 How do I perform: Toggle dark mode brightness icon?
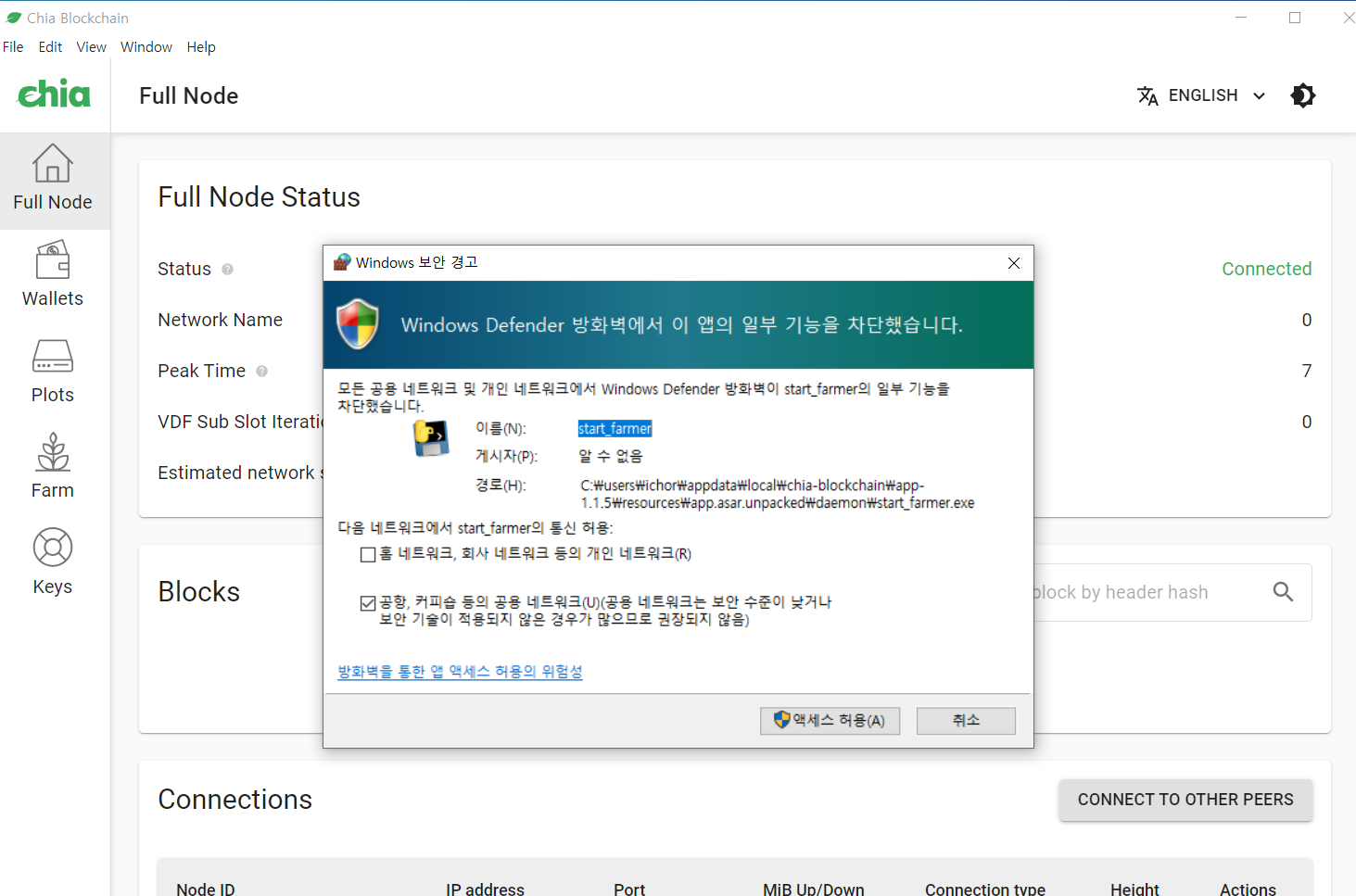point(1302,95)
